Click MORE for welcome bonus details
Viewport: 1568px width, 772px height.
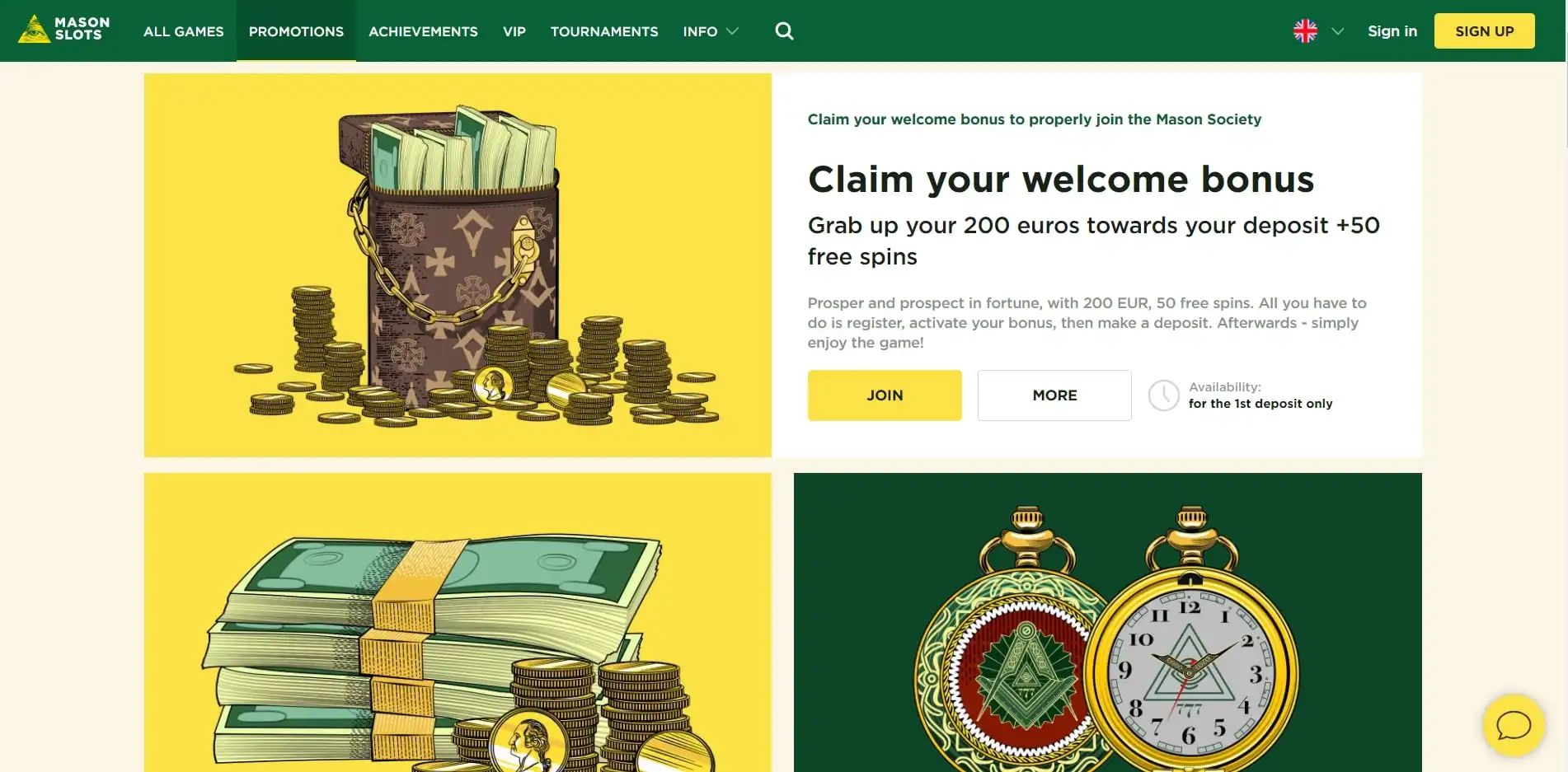[1054, 395]
